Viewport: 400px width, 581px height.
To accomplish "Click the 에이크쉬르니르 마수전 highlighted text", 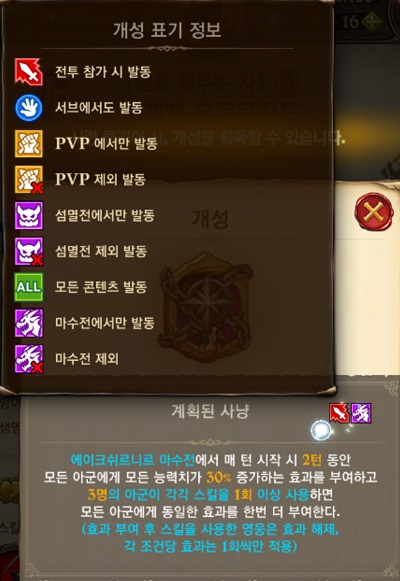I will [133, 460].
